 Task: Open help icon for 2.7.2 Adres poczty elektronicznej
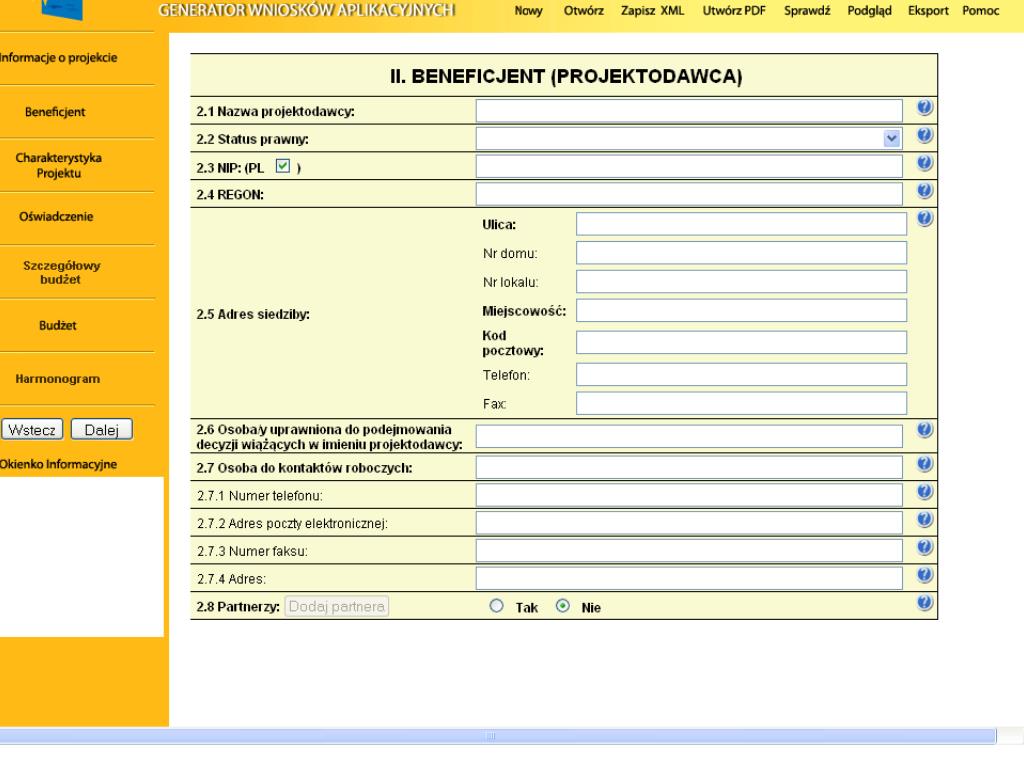[x=924, y=519]
